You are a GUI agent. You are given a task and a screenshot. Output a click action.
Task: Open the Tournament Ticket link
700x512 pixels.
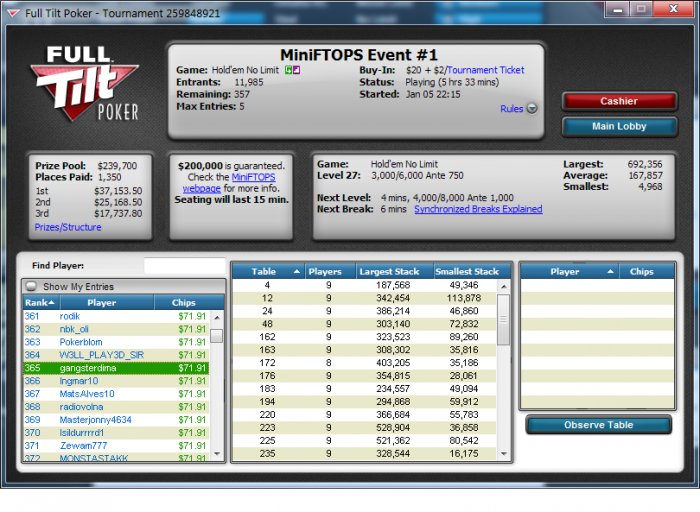point(485,70)
